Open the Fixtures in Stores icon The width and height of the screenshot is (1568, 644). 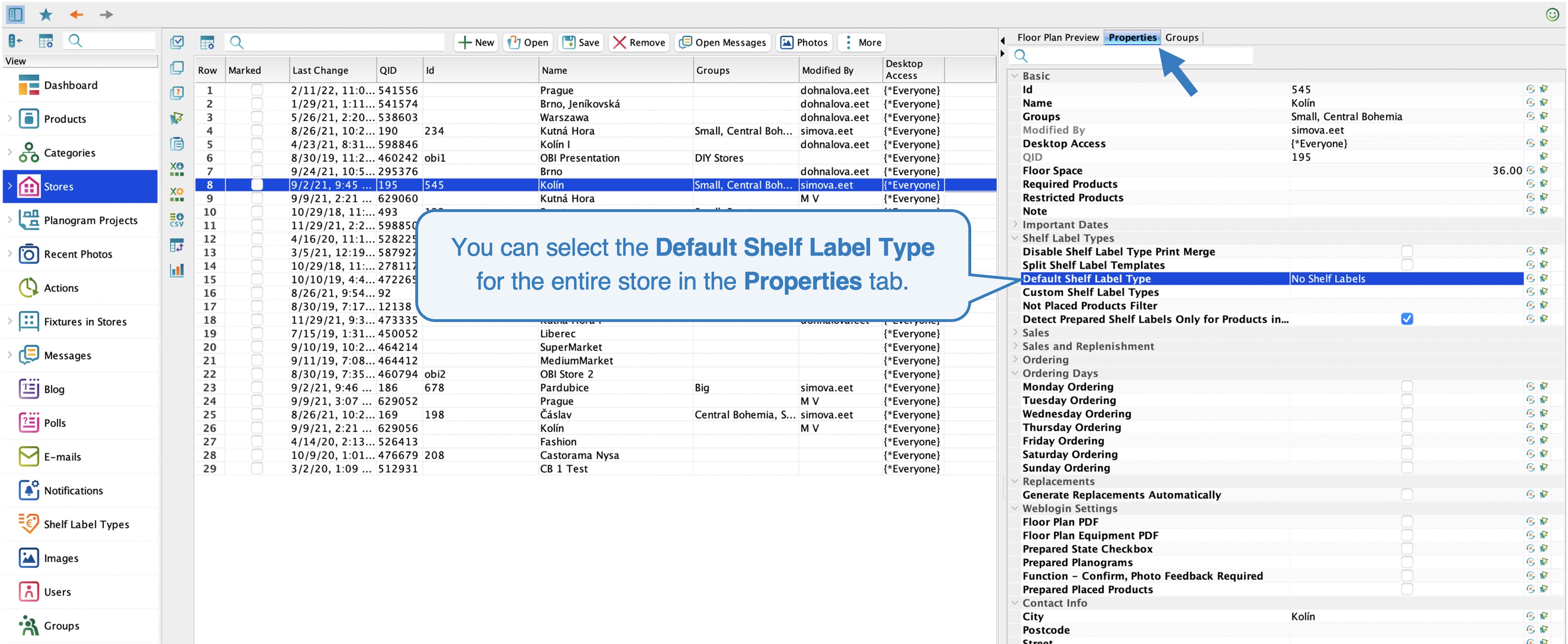point(29,322)
